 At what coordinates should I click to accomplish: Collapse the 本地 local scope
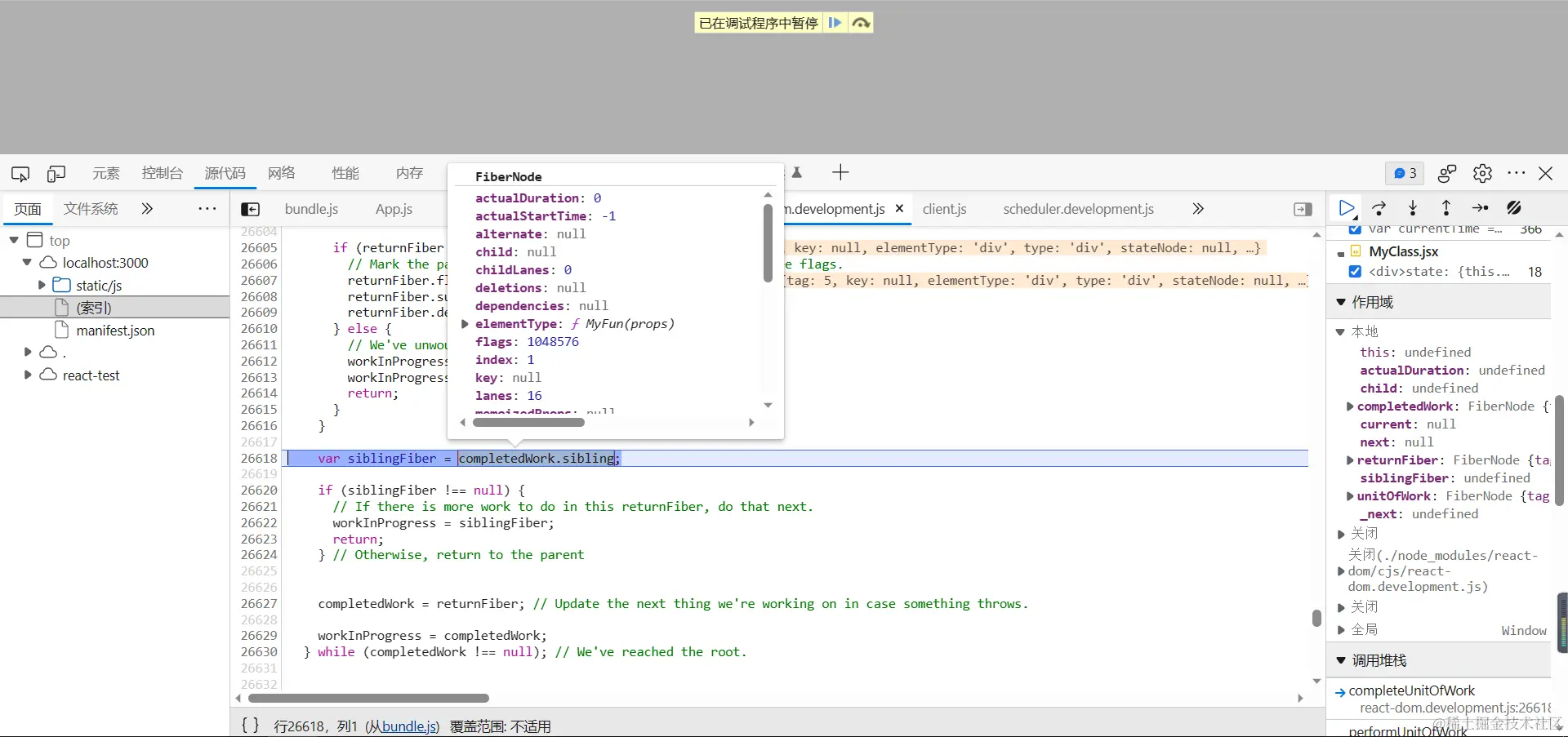1340,331
